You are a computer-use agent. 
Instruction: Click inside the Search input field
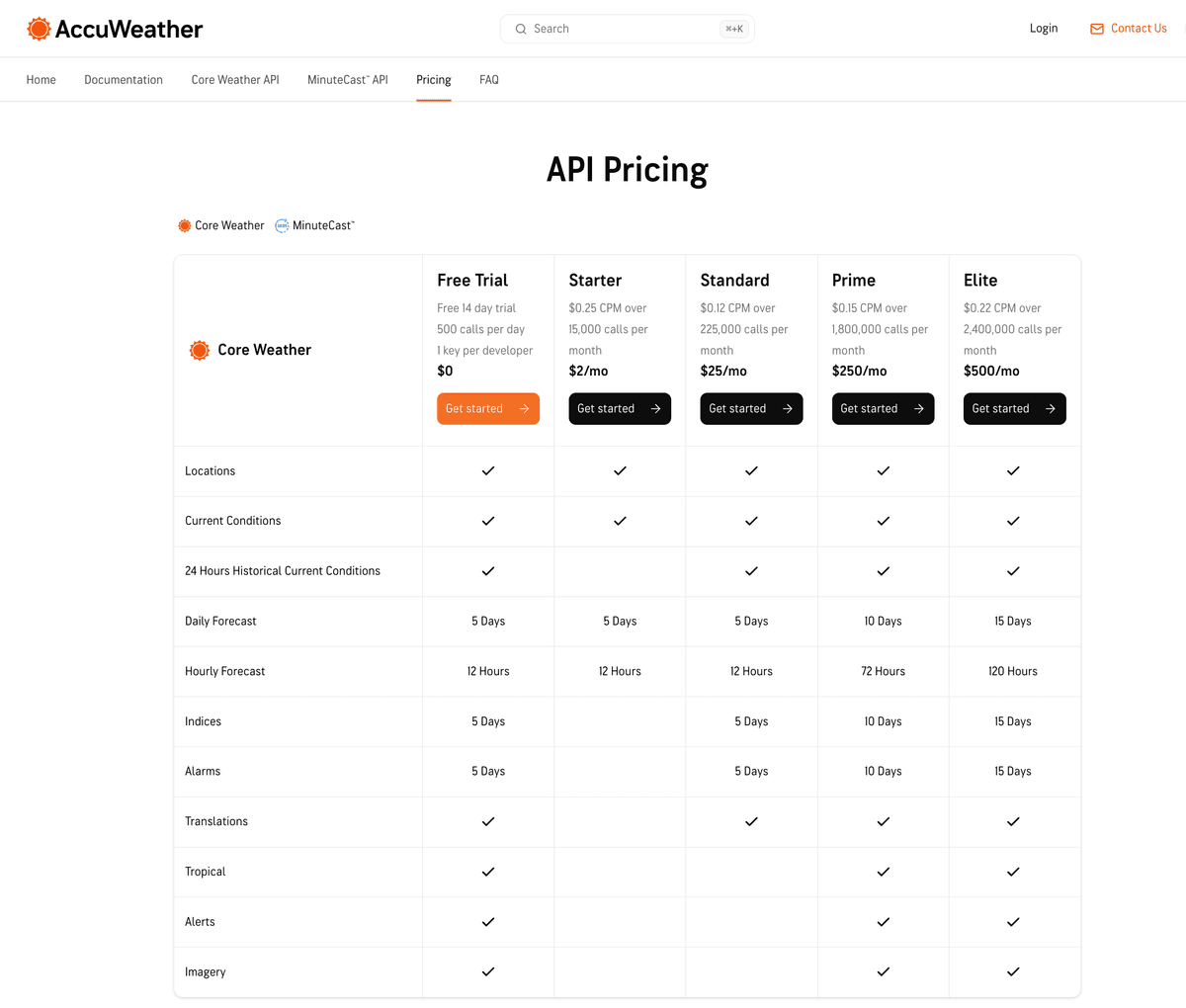(x=613, y=29)
